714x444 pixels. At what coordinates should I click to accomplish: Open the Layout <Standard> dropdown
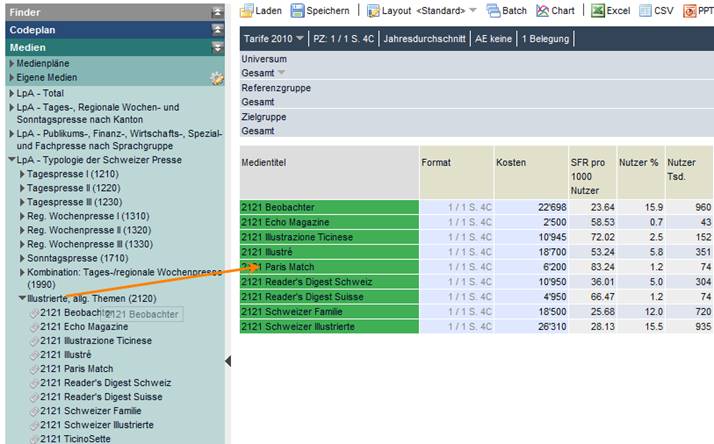473,10
